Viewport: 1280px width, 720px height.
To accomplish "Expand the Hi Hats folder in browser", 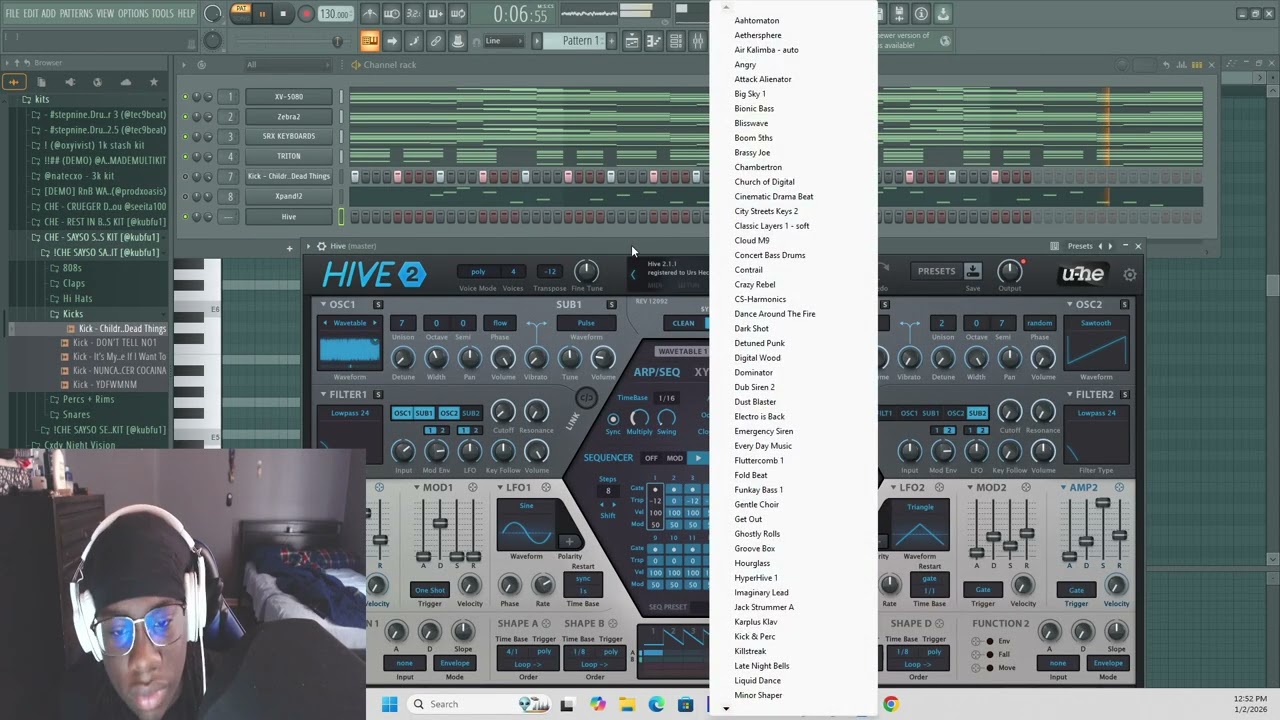I will tap(77, 298).
